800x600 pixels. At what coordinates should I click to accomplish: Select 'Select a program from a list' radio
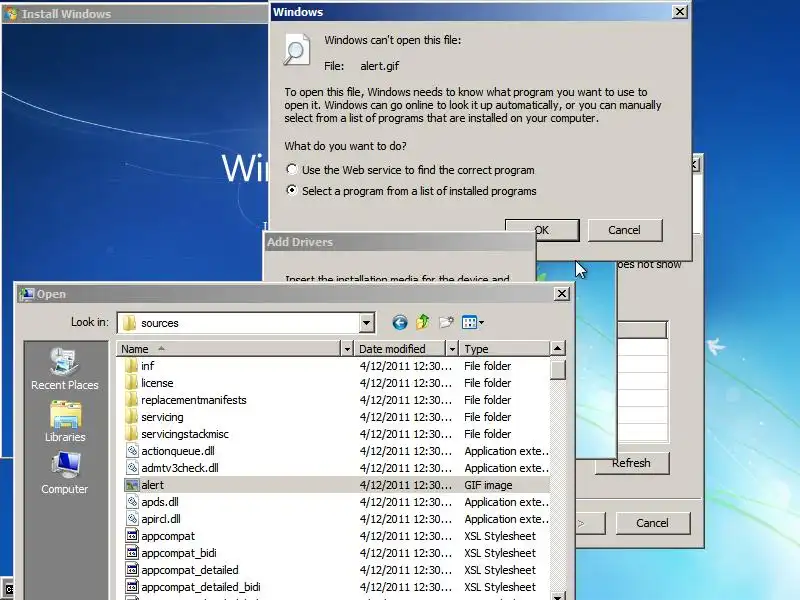[x=291, y=190]
